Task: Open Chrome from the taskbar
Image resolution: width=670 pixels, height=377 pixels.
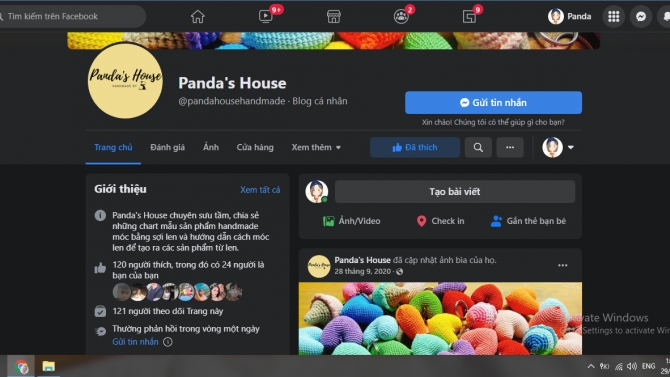Action: [x=21, y=366]
